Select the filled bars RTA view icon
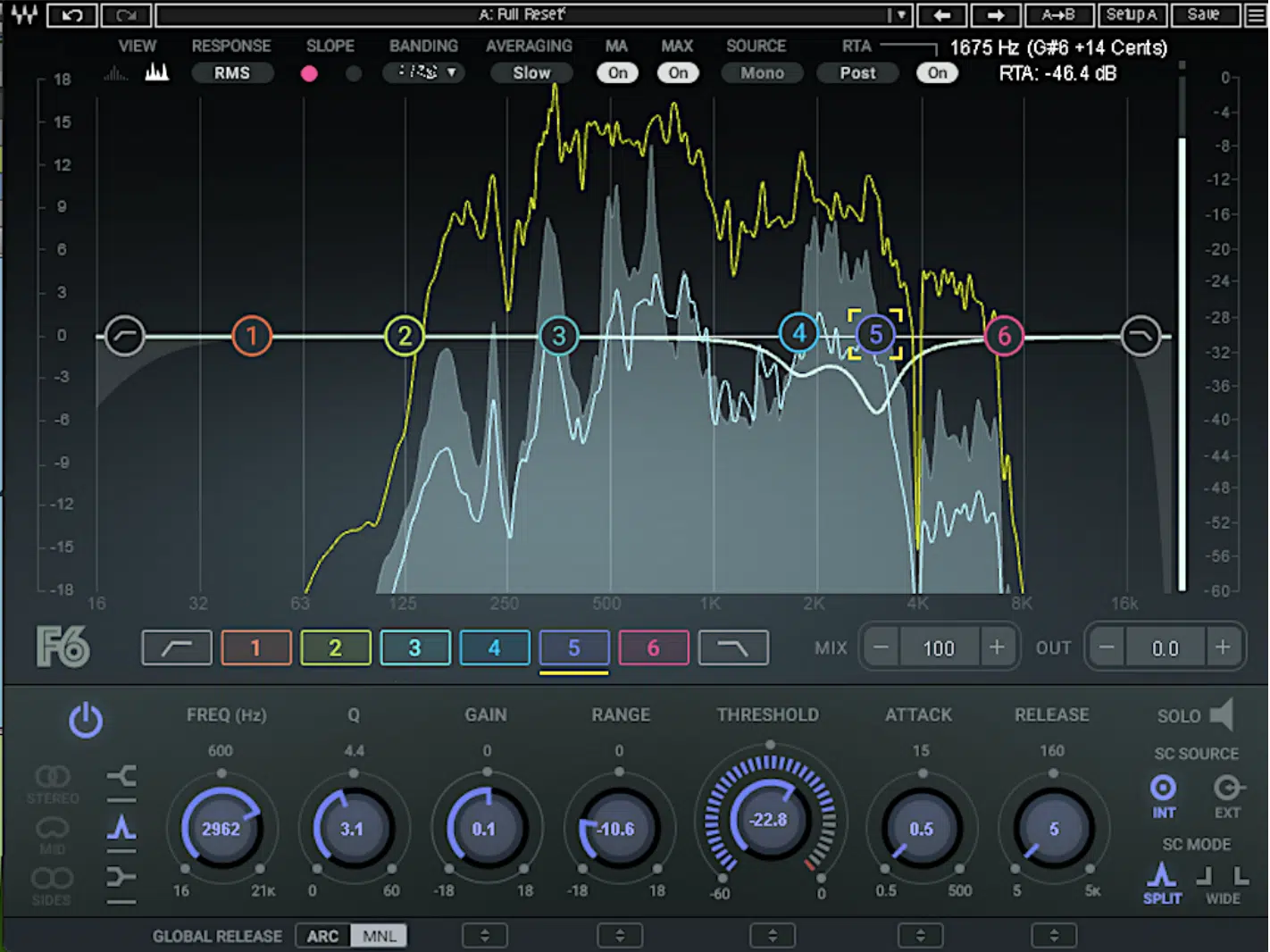Viewport: 1270px width, 952px height. point(157,72)
